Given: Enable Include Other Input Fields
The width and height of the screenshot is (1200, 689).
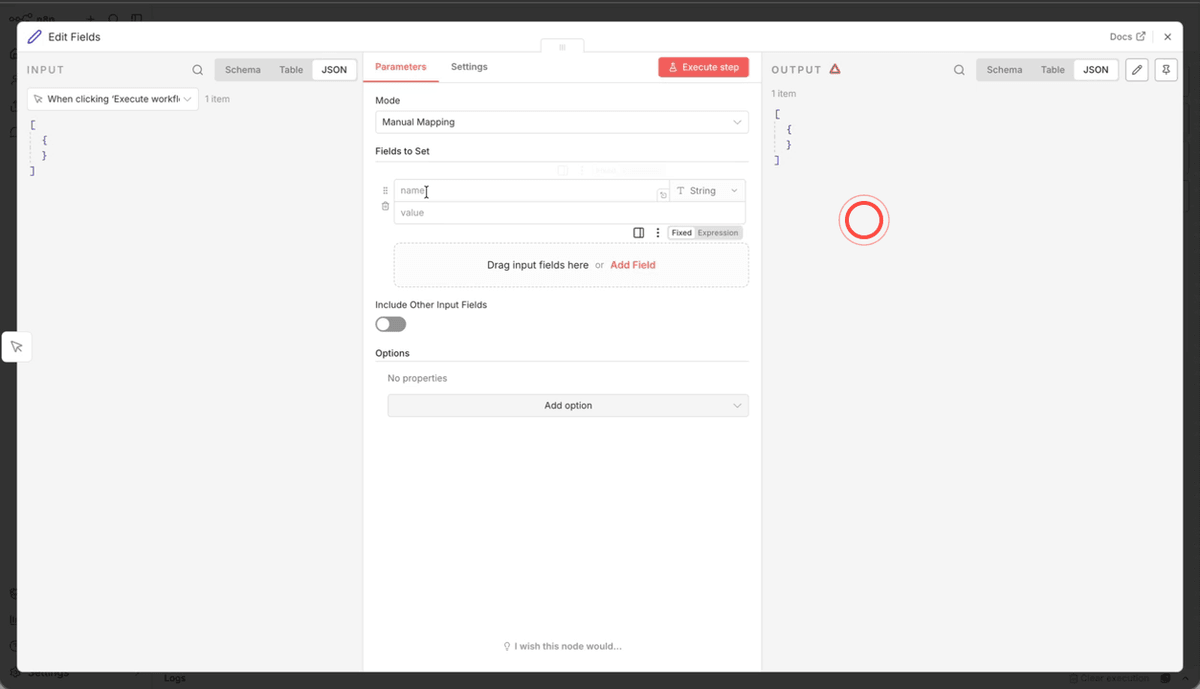Looking at the screenshot, I should coord(390,324).
